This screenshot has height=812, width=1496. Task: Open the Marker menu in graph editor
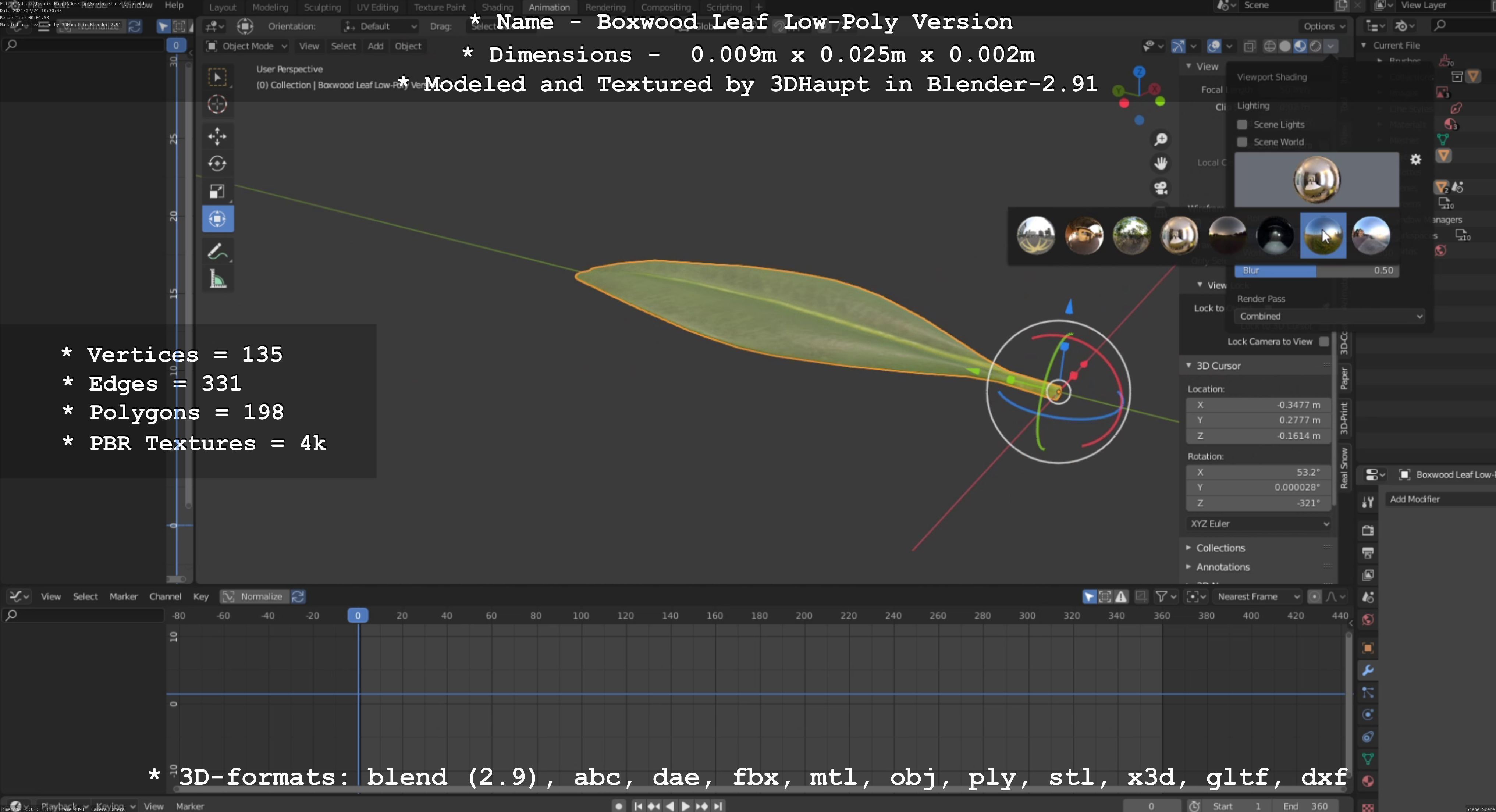pos(123,596)
